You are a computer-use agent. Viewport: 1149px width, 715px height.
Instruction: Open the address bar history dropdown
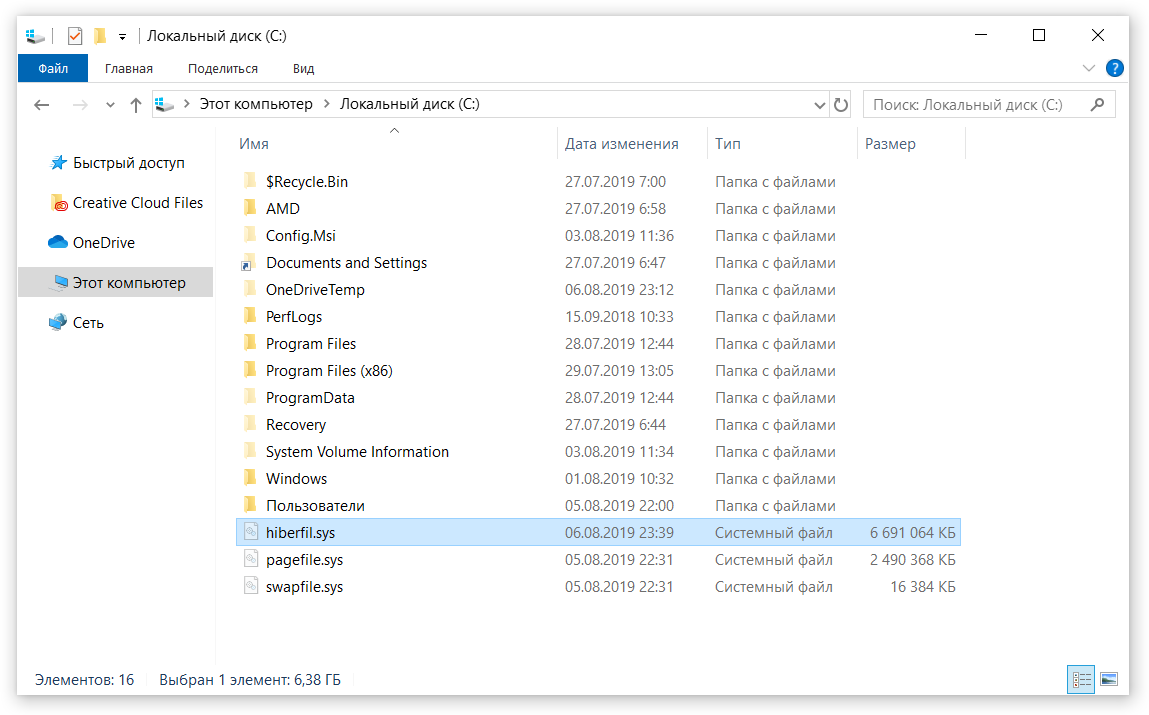819,105
